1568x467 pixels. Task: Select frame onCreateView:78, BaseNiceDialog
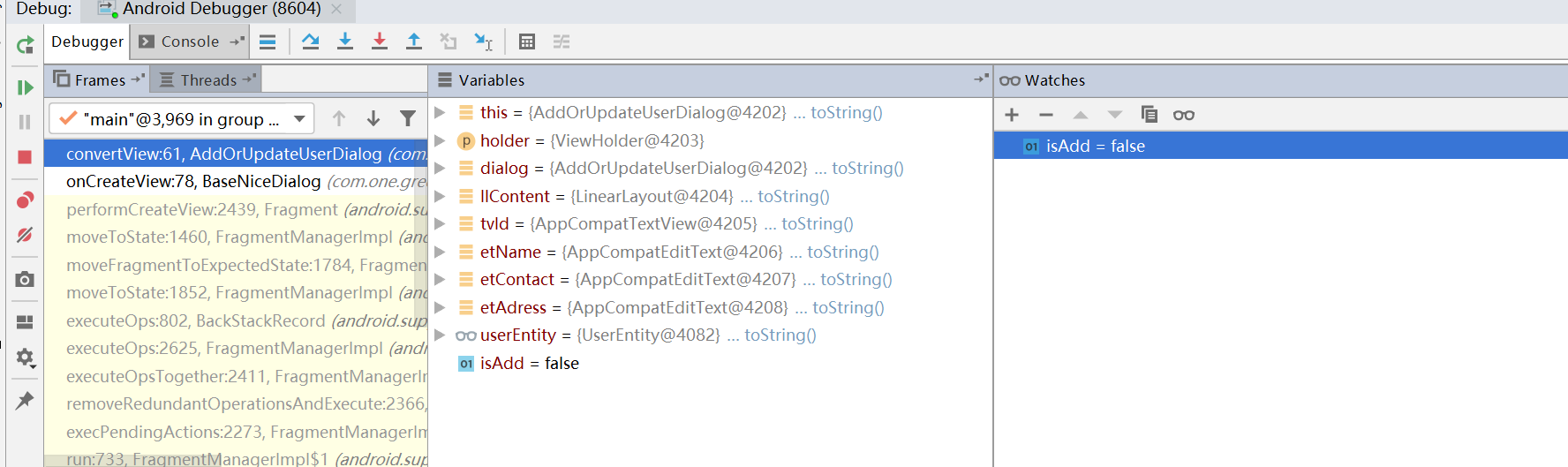point(236,181)
